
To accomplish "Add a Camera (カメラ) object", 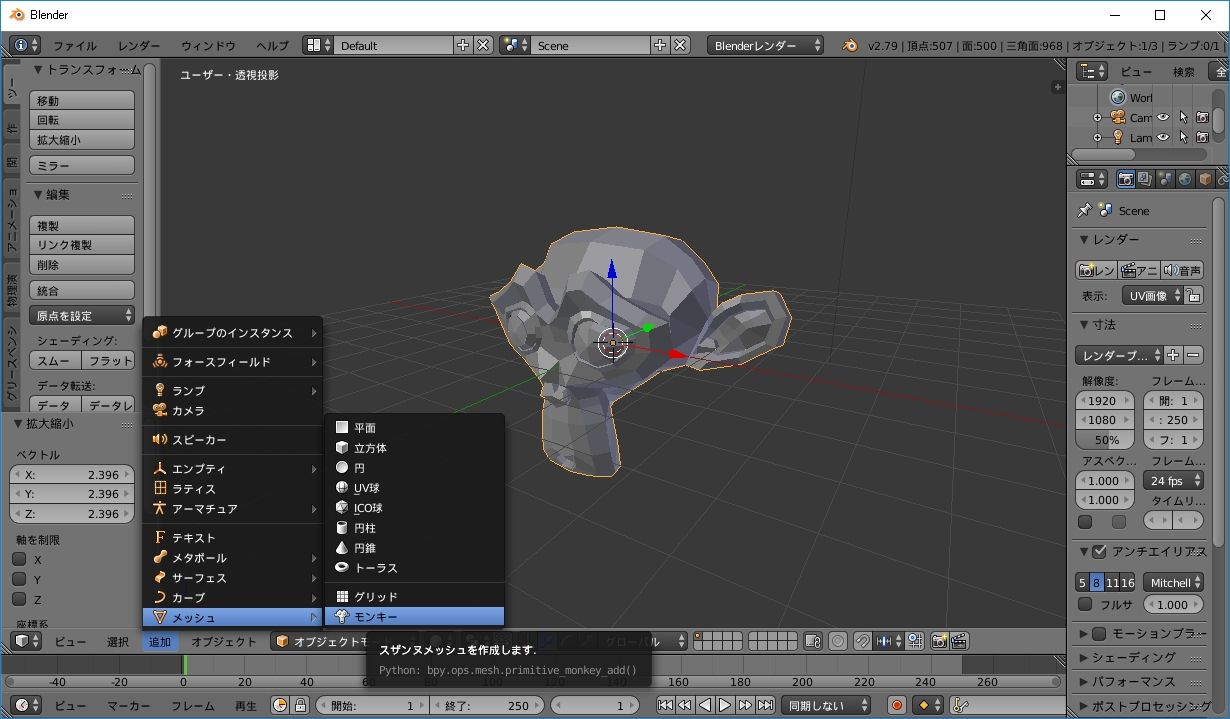I will tap(233, 411).
